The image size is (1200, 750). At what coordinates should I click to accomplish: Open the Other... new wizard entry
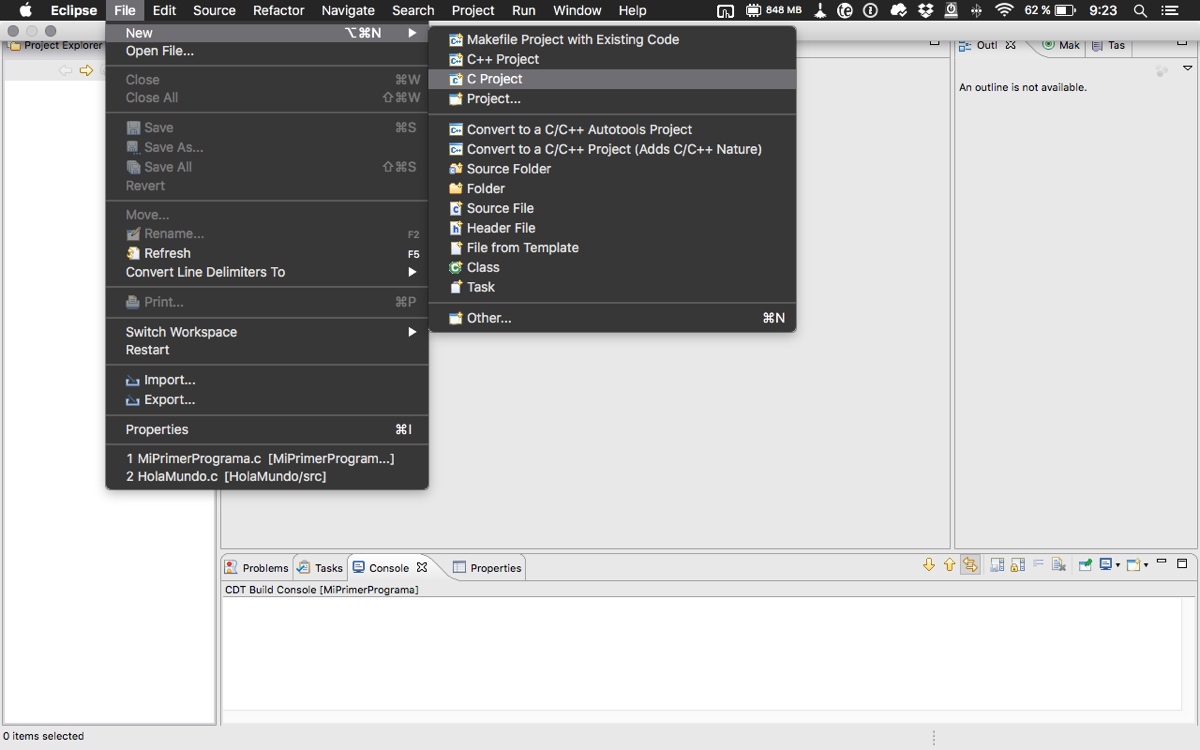pos(612,318)
